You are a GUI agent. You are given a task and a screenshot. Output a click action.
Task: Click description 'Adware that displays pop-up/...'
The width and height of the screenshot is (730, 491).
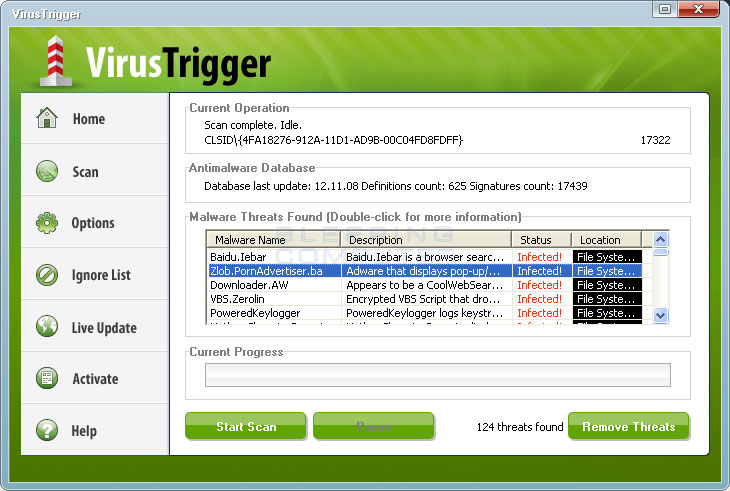pyautogui.click(x=423, y=271)
